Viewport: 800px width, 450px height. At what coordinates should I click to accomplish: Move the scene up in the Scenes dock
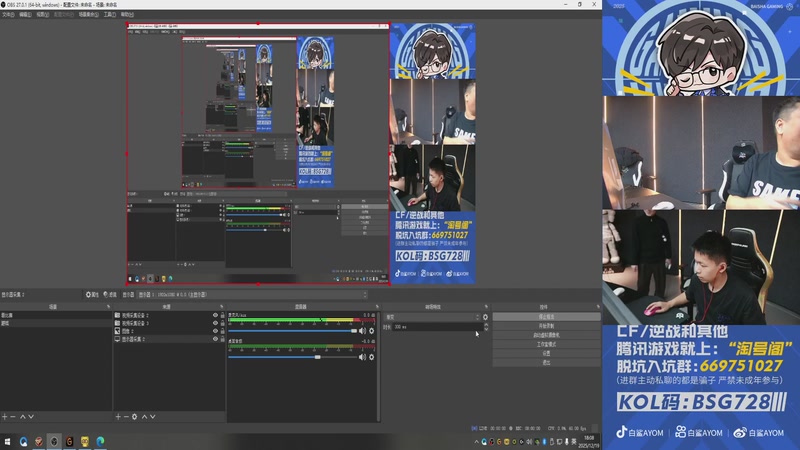tap(22, 417)
